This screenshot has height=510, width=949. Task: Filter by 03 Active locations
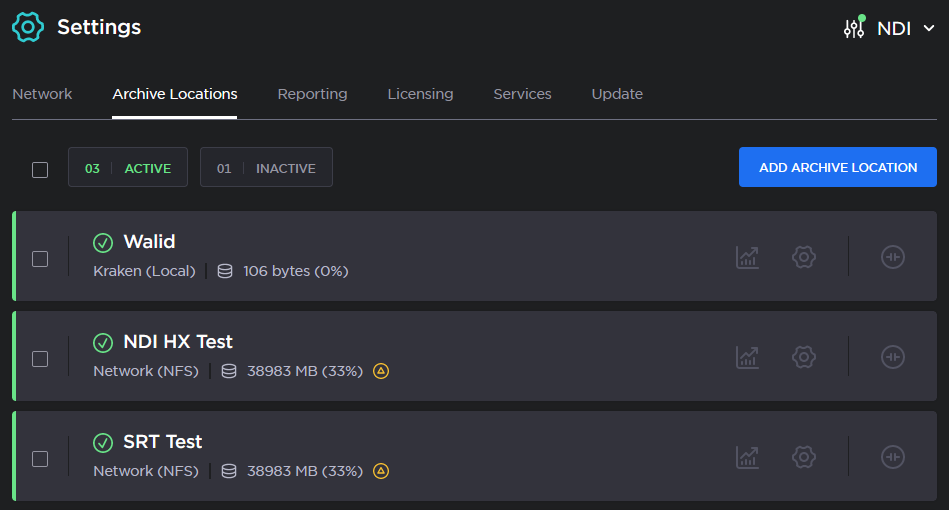pos(128,168)
